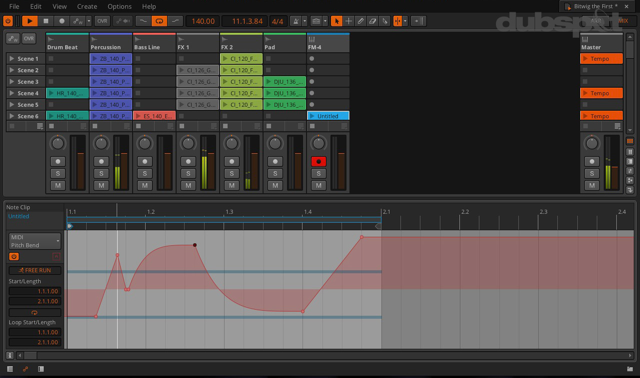Click the orange link icon in the bottom bar
Image resolution: width=640 pixels, height=378 pixels.
tap(25, 369)
